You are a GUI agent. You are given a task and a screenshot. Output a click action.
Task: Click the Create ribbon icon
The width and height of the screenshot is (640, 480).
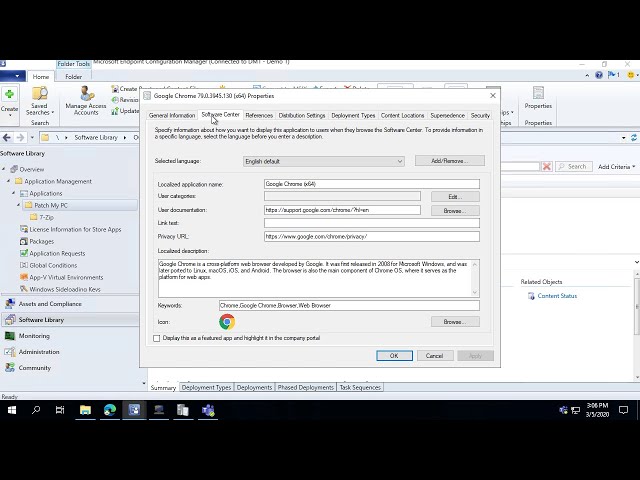[x=9, y=95]
